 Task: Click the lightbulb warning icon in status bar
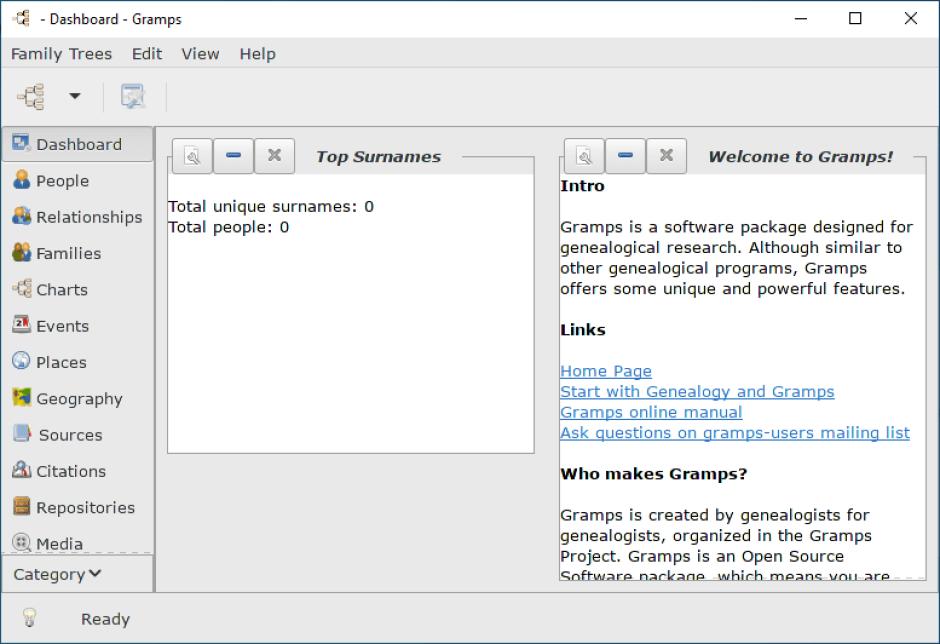pyautogui.click(x=29, y=618)
